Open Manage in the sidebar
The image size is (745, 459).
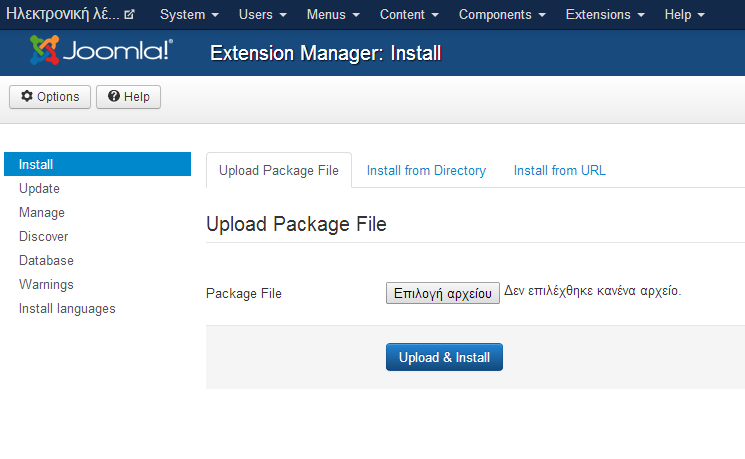point(42,212)
